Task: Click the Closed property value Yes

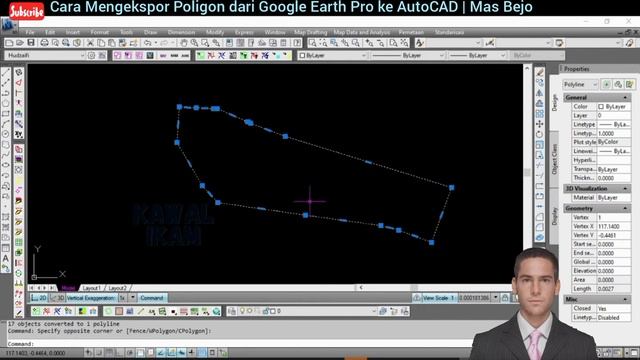Action: (614, 309)
